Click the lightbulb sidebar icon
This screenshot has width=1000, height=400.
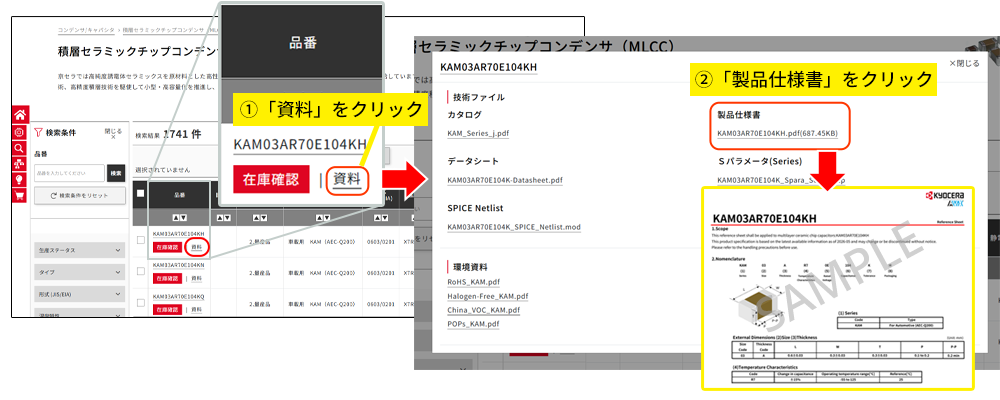coord(20,180)
